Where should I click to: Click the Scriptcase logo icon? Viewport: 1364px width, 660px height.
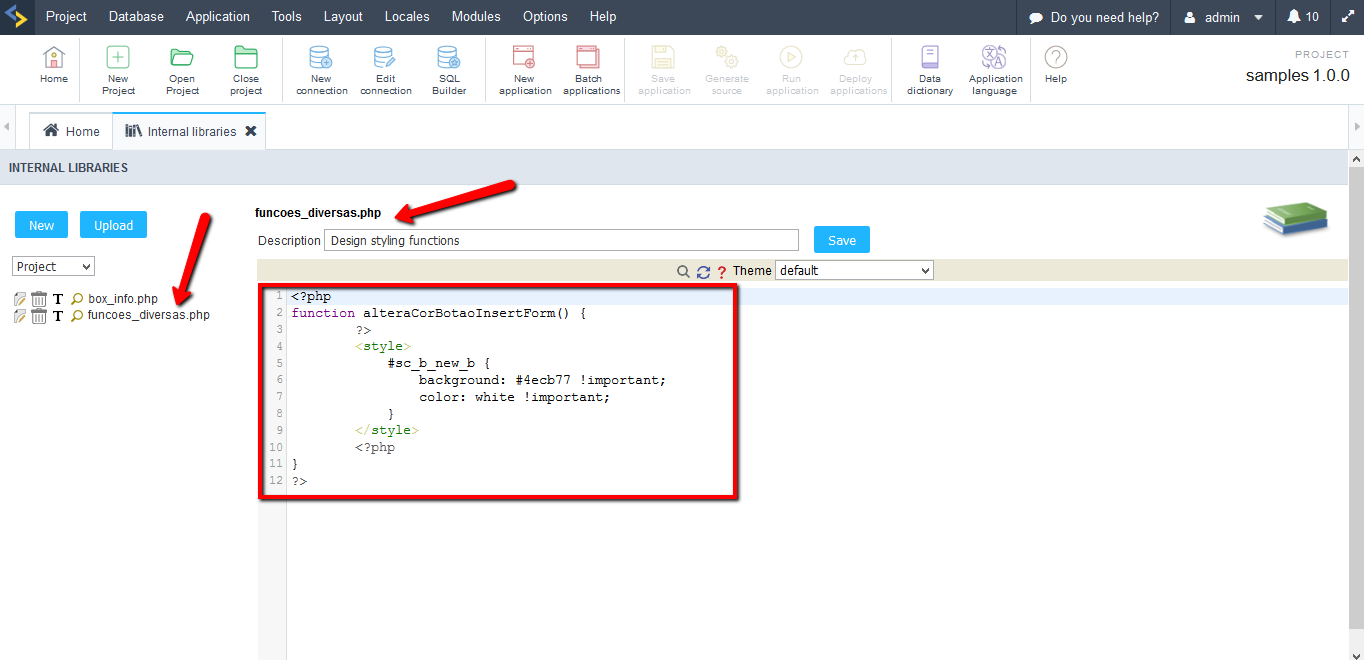pos(15,17)
